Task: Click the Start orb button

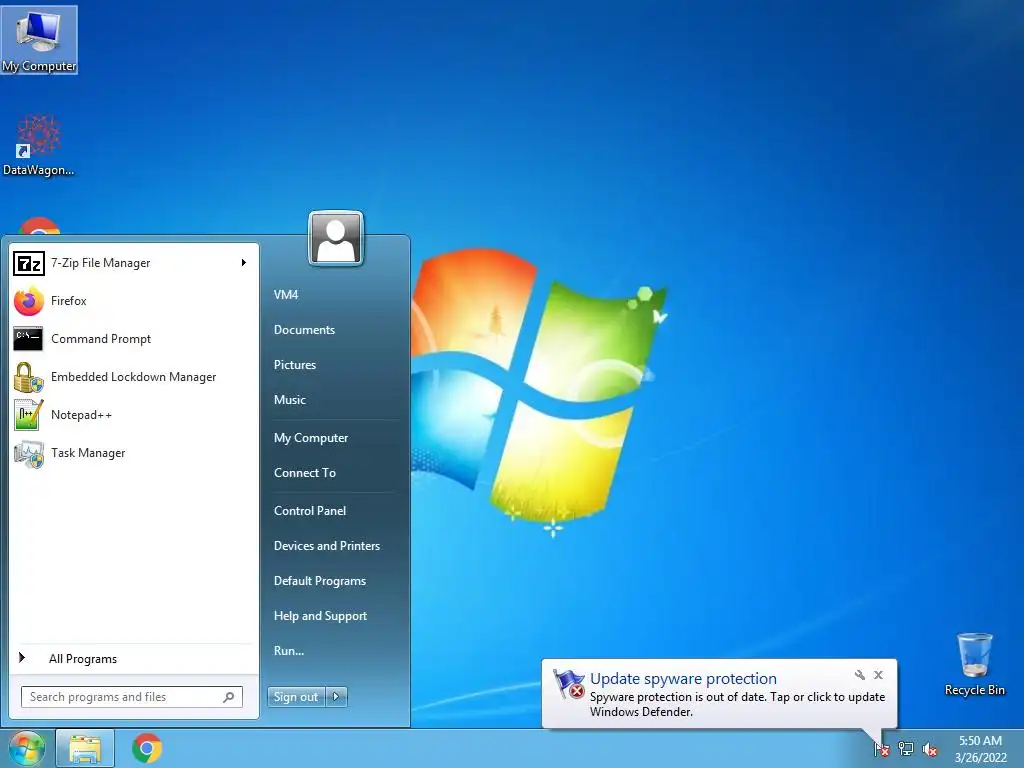Action: [x=26, y=748]
